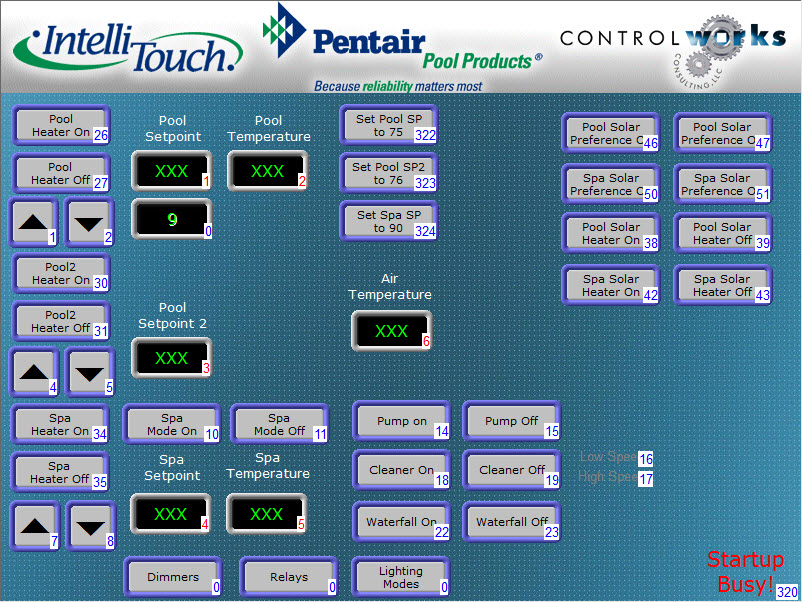
Task: Turn Pool Solar Heater On
Action: (611, 233)
